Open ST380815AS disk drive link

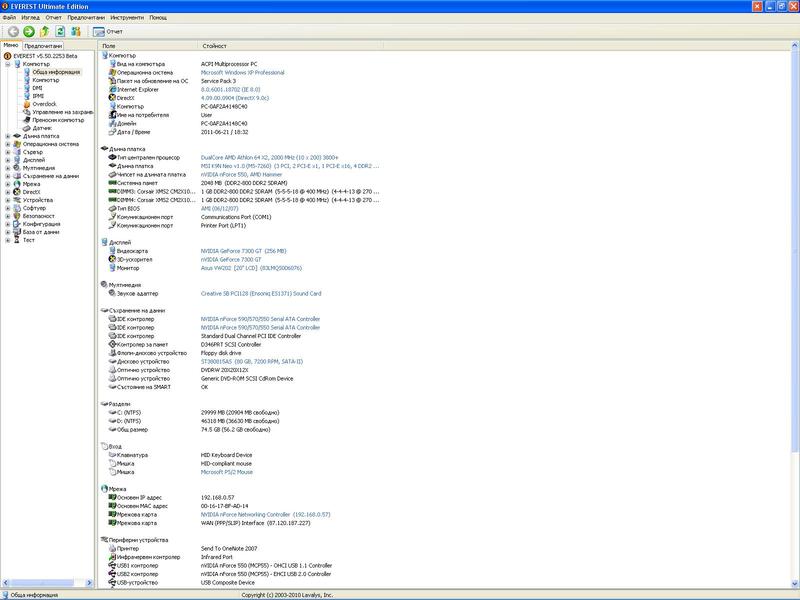tap(252, 362)
